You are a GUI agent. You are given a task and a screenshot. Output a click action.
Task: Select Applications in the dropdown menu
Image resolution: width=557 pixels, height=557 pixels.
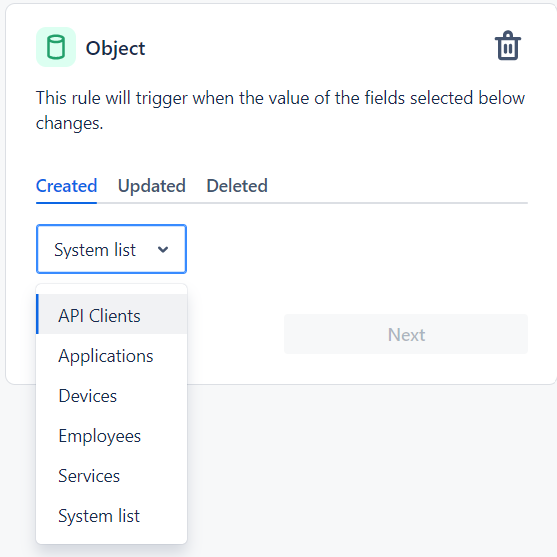click(x=111, y=356)
